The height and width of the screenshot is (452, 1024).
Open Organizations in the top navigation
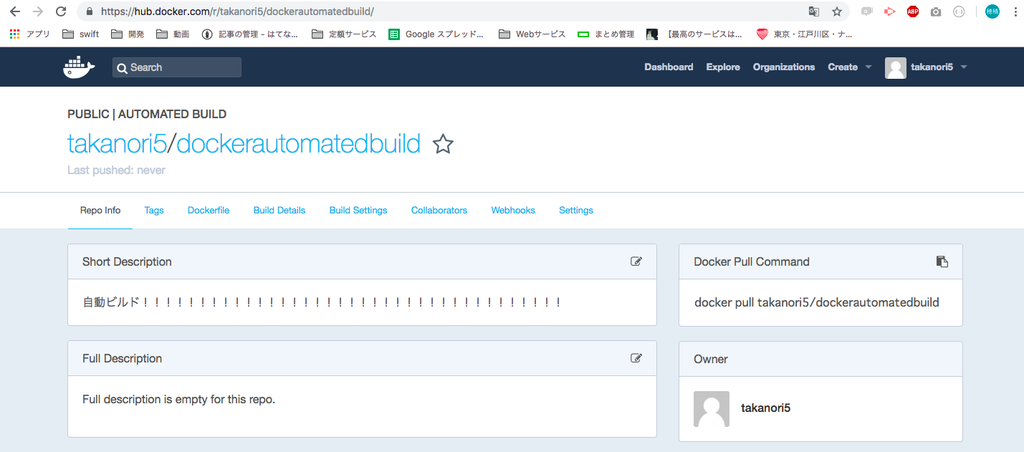point(784,67)
